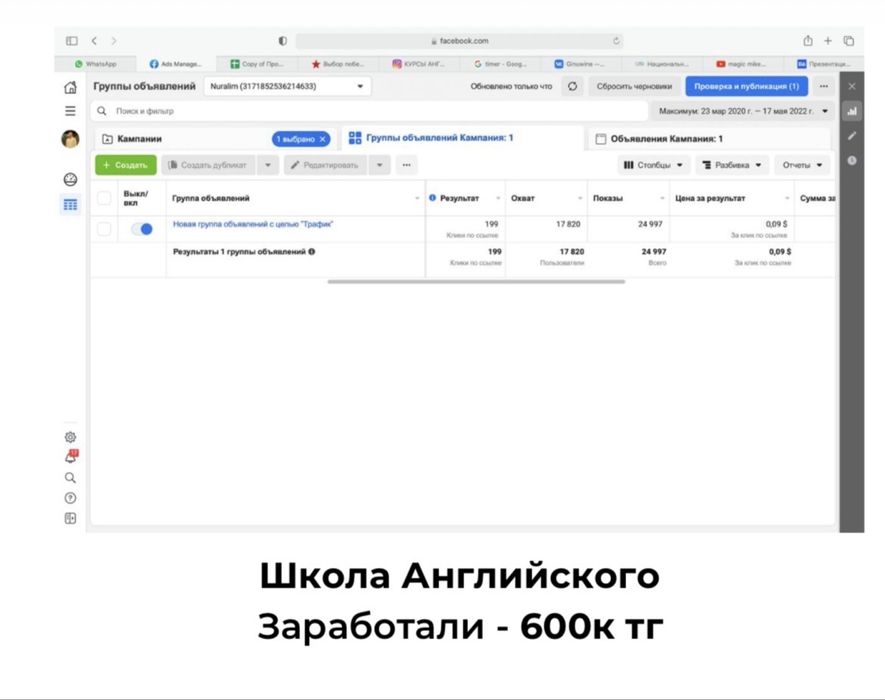Open Группа объявлений column sort arrow

[417, 198]
